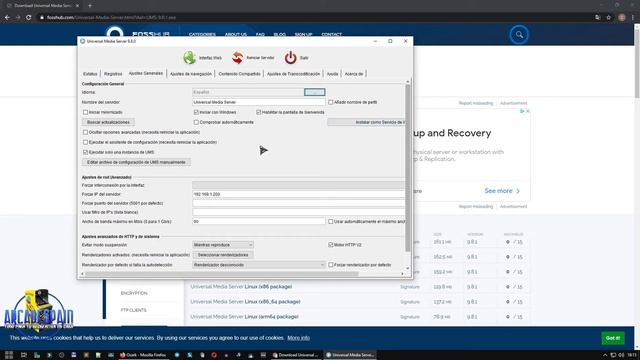
Task: Select the Ajustes Generales tab
Action: 146,73
